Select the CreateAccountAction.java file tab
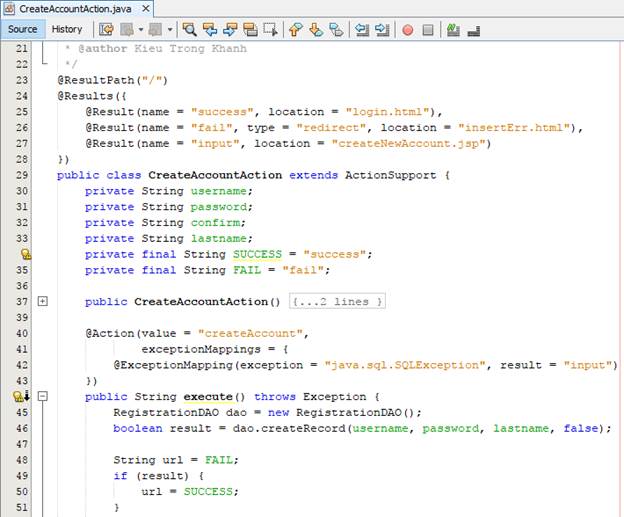Image resolution: width=624 pixels, height=517 pixels. click(x=76, y=9)
